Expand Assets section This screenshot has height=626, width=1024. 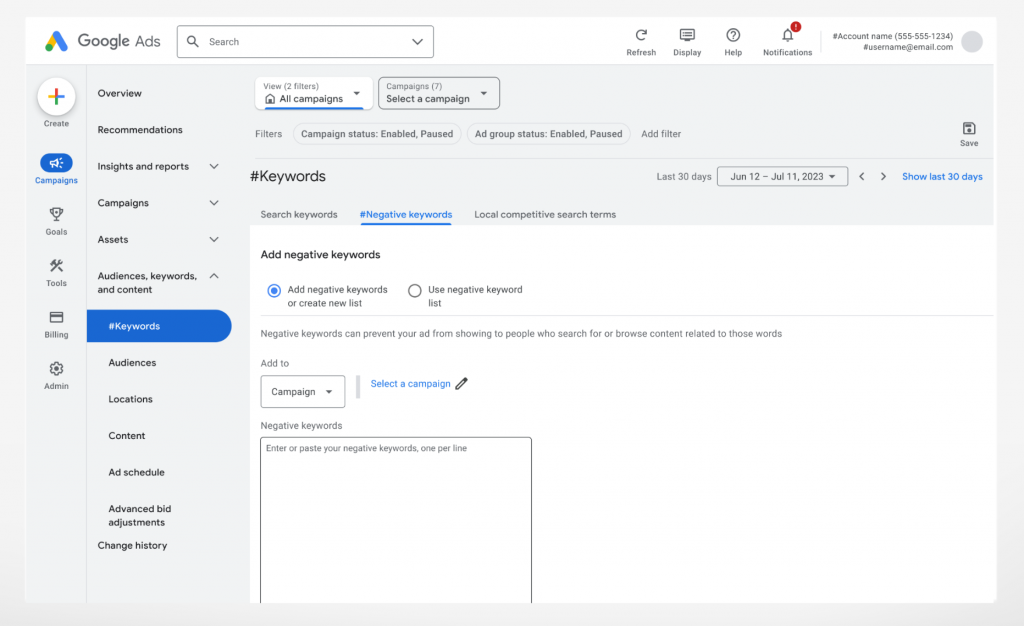pyautogui.click(x=214, y=240)
